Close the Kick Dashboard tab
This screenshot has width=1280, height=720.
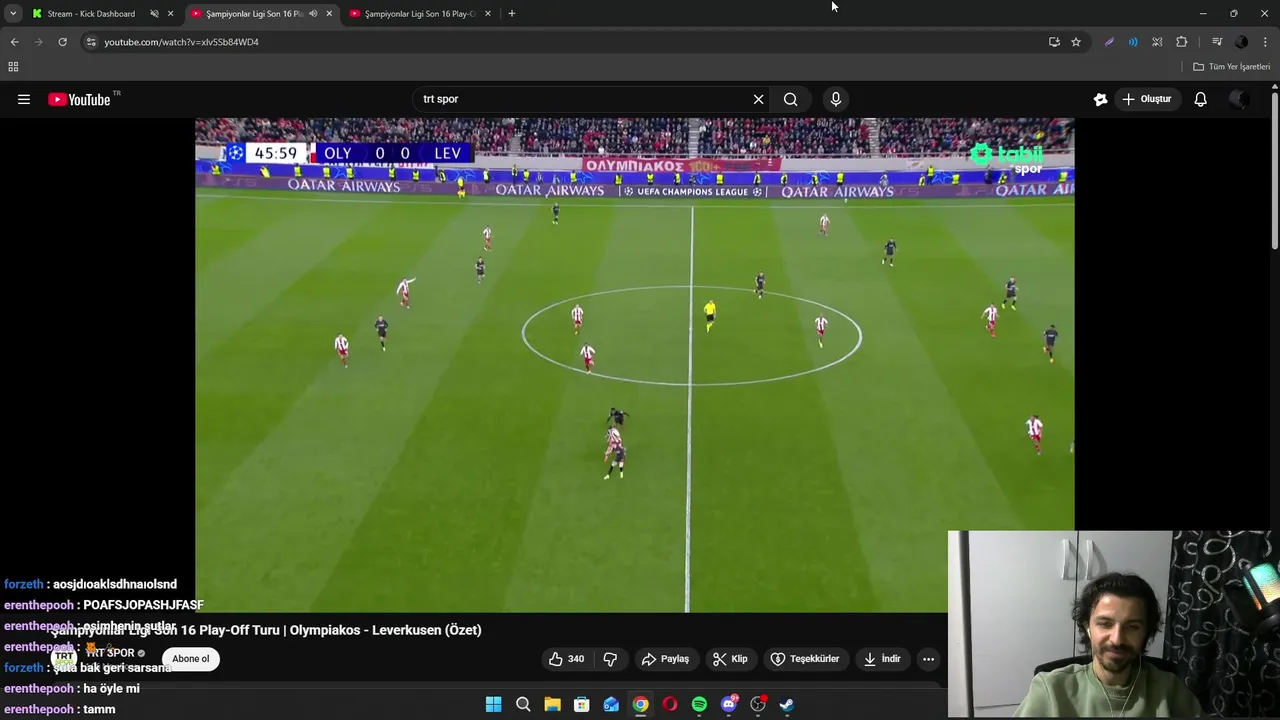pos(170,14)
